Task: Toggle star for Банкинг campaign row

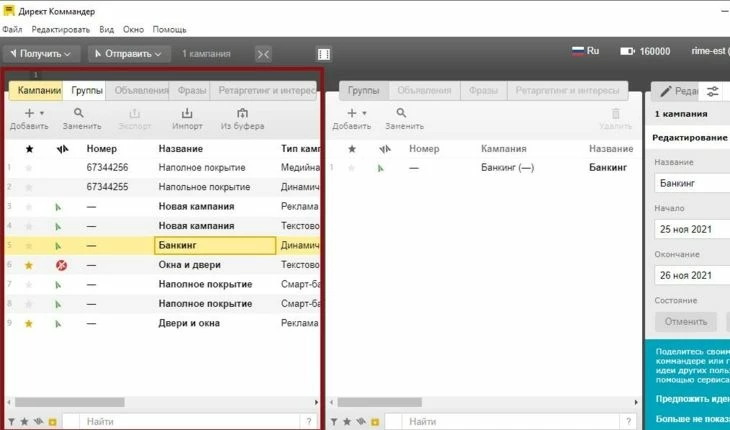Action: (29, 246)
